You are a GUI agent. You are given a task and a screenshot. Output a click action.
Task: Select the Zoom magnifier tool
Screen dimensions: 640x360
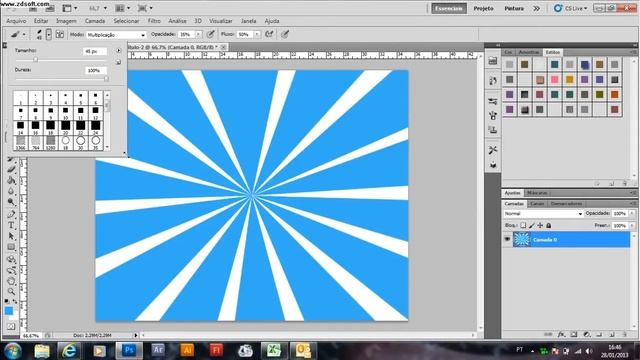tap(11, 292)
